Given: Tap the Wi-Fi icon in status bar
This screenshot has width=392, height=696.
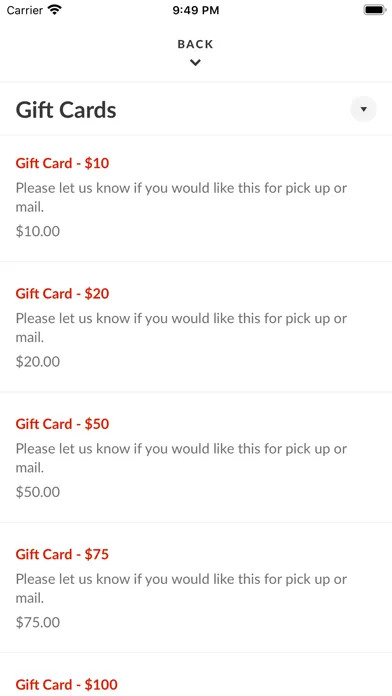Looking at the screenshot, I should (x=55, y=10).
